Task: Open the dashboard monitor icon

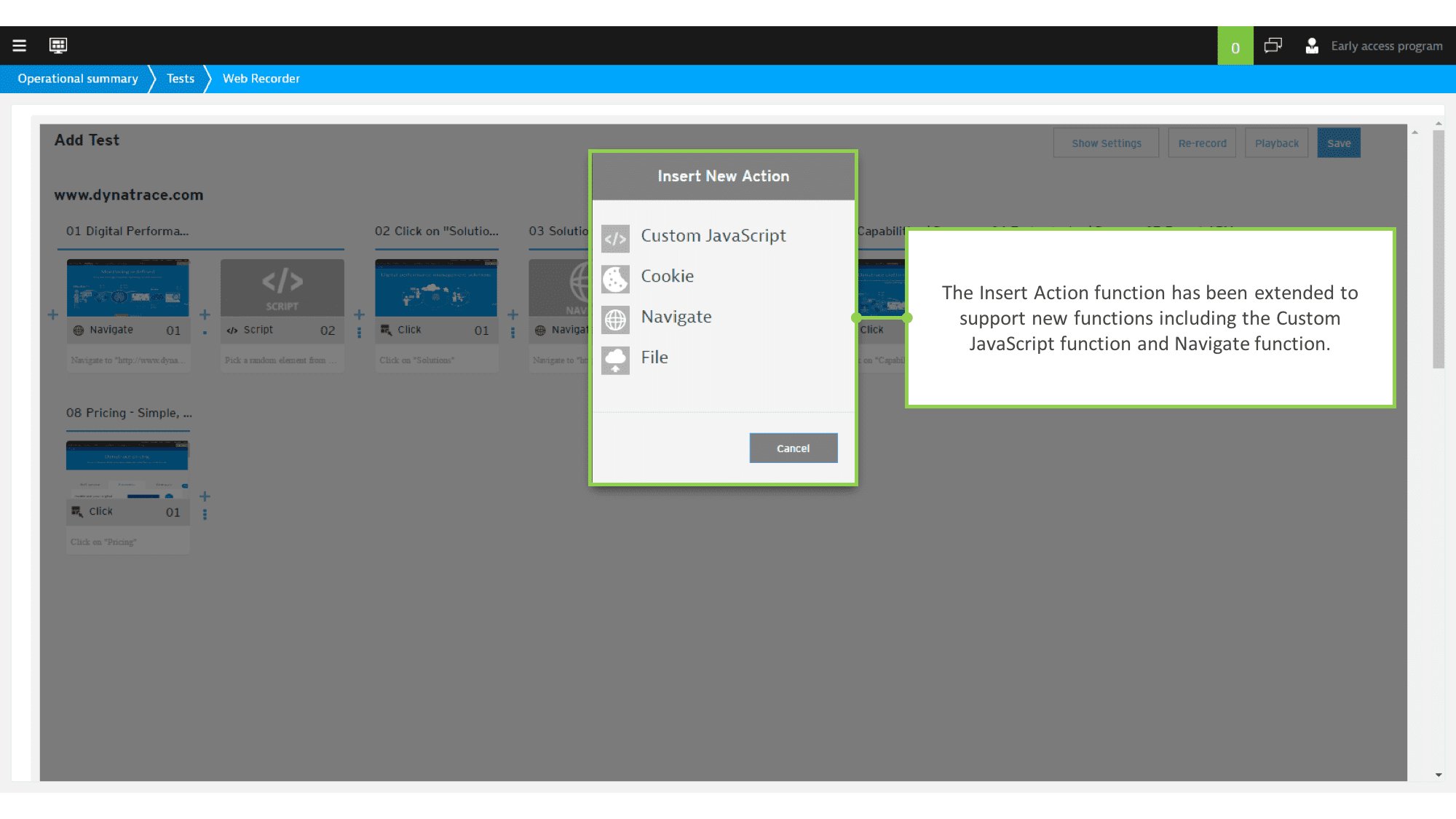Action: click(x=58, y=46)
